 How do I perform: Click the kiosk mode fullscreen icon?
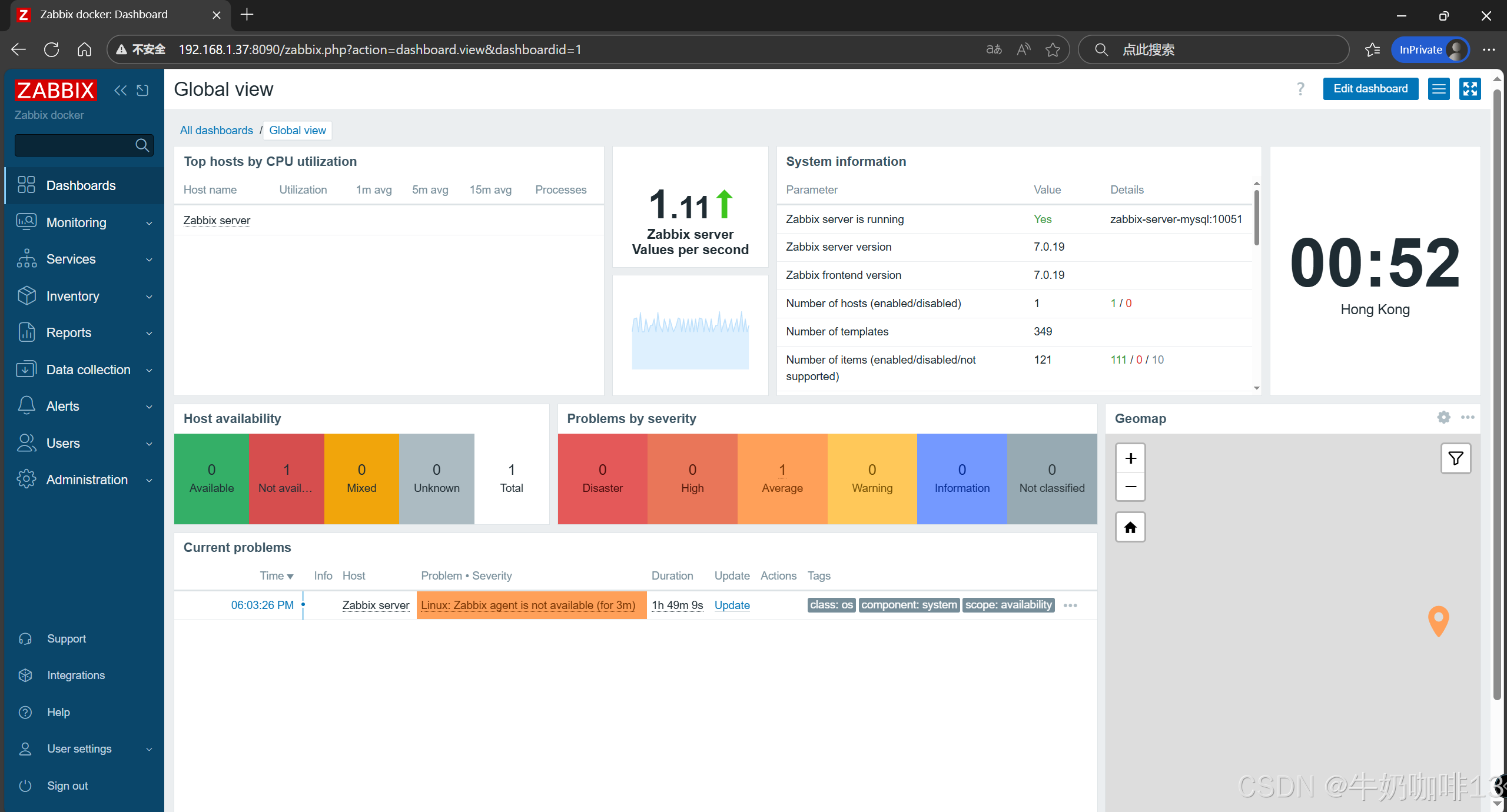pos(1469,89)
